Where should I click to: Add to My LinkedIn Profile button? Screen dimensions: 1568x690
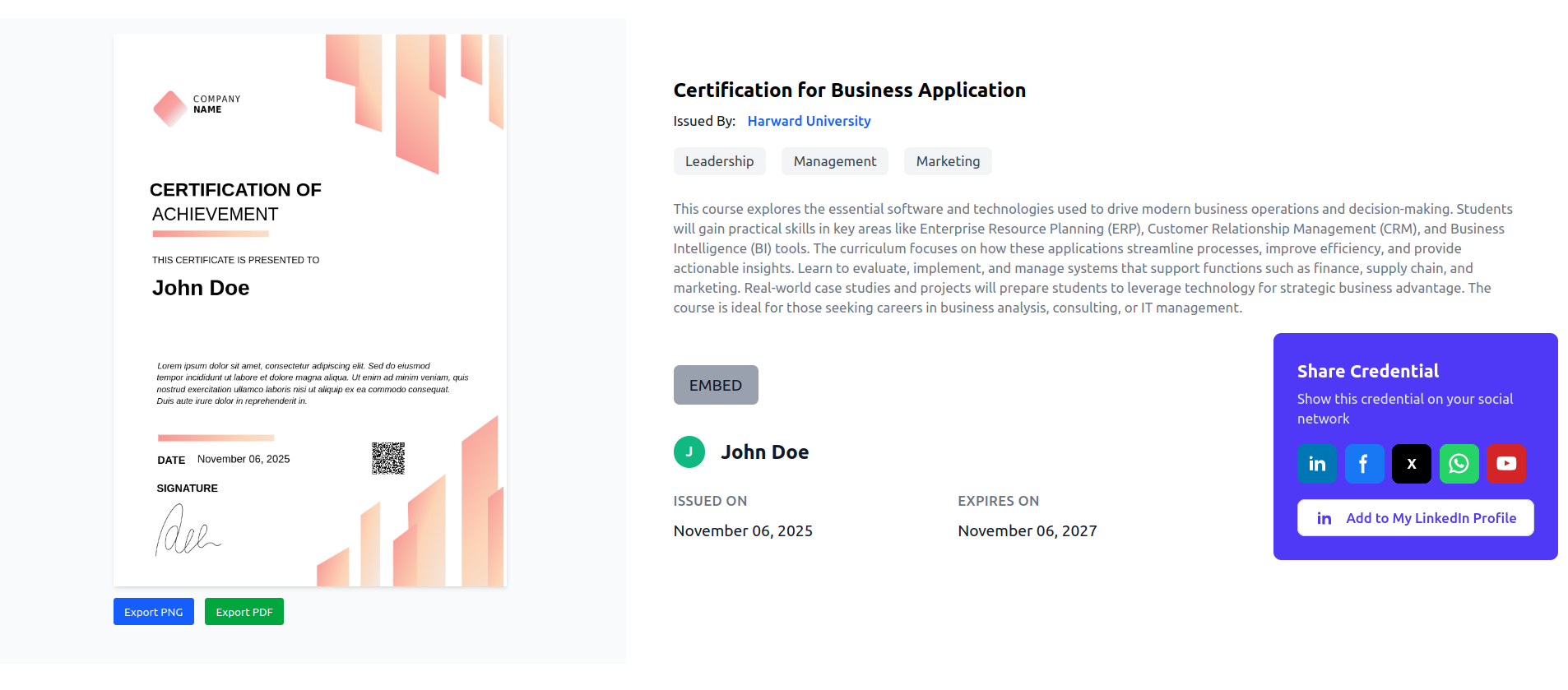click(1415, 518)
